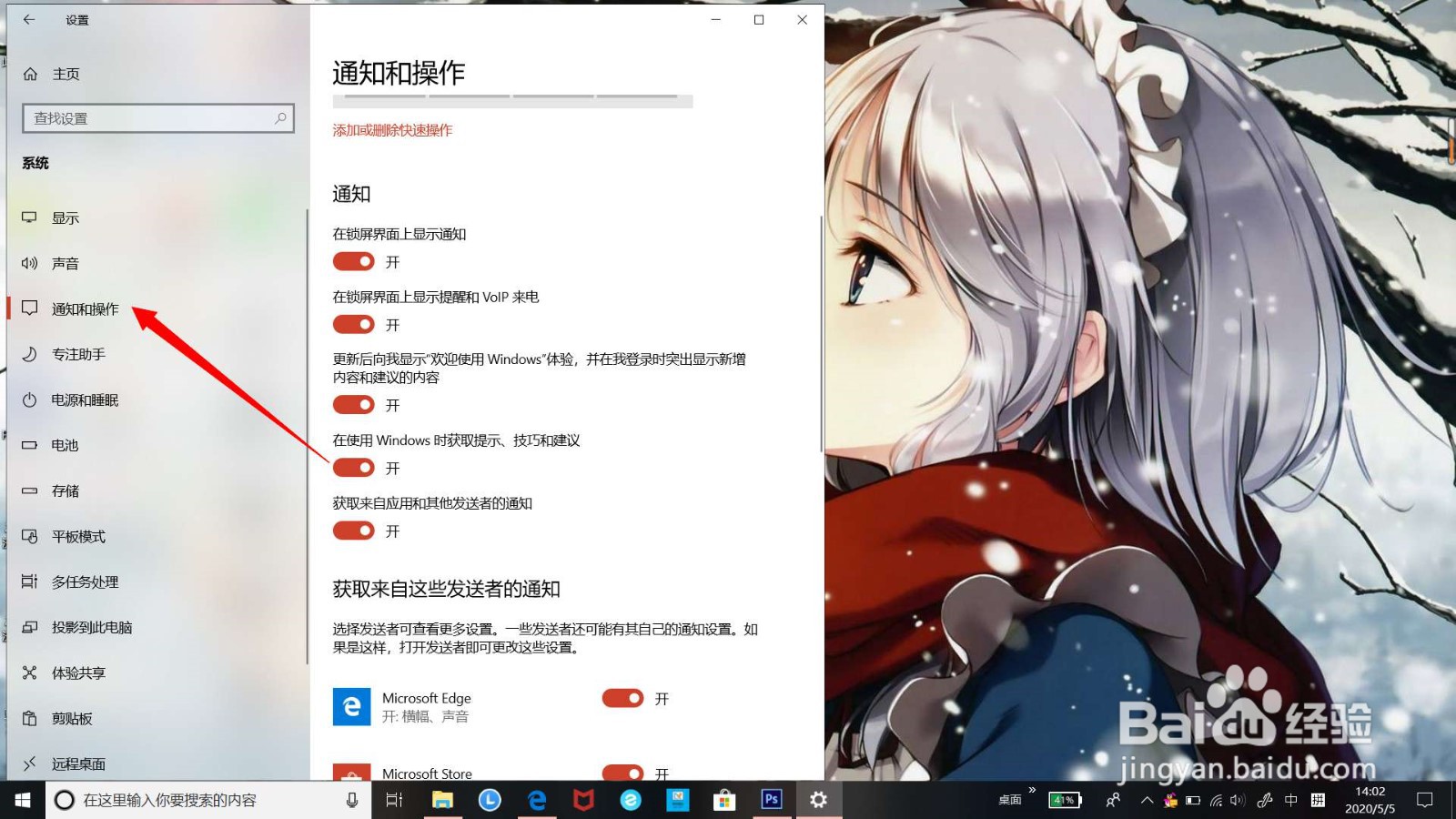Select 通知和操作 in the sidebar

click(x=86, y=309)
